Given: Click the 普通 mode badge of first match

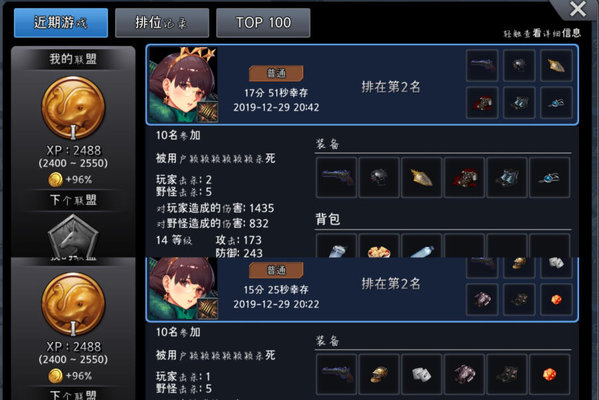Looking at the screenshot, I should [x=276, y=73].
